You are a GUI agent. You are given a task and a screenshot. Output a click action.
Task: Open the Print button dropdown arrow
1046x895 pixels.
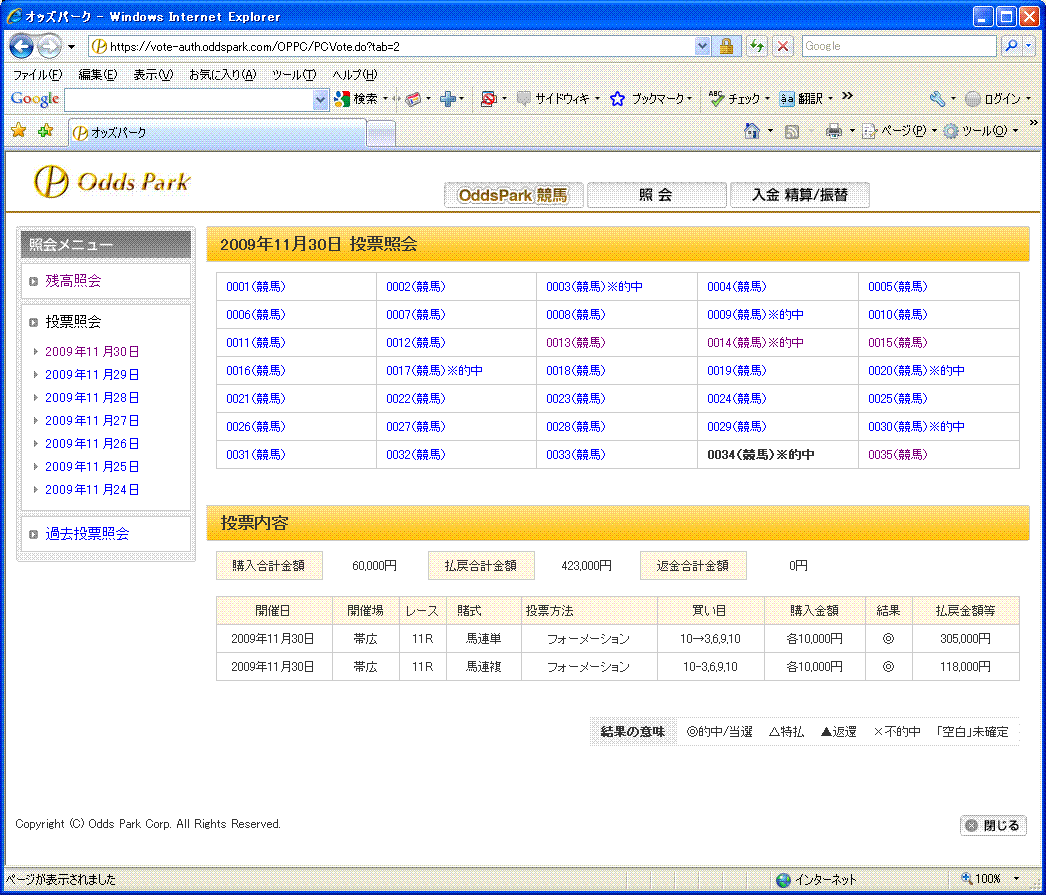[x=852, y=131]
